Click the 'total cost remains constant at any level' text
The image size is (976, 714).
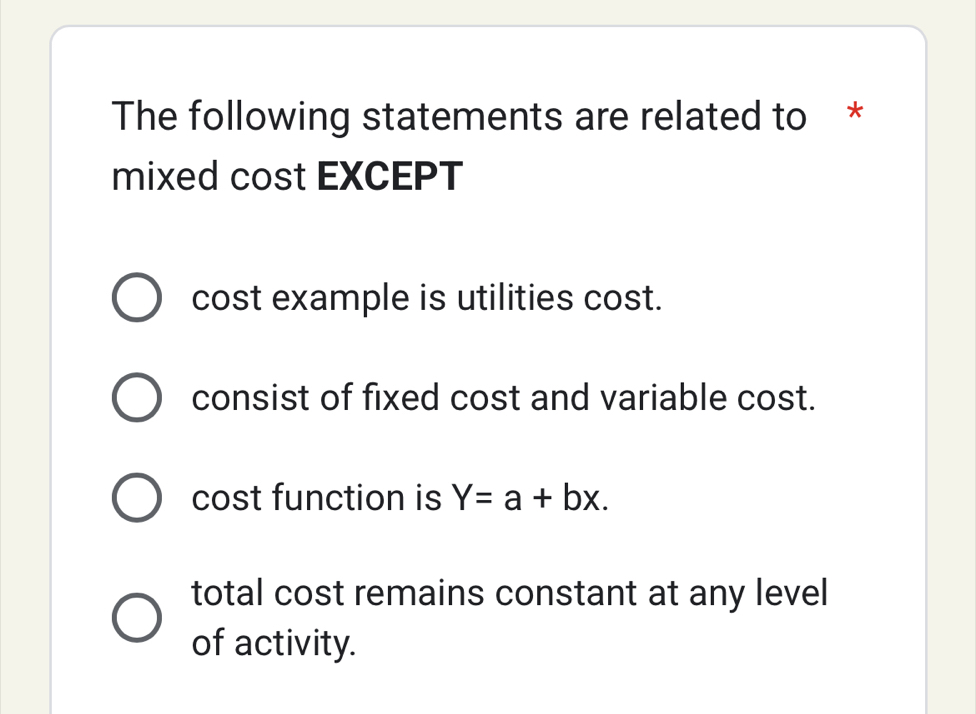point(509,593)
